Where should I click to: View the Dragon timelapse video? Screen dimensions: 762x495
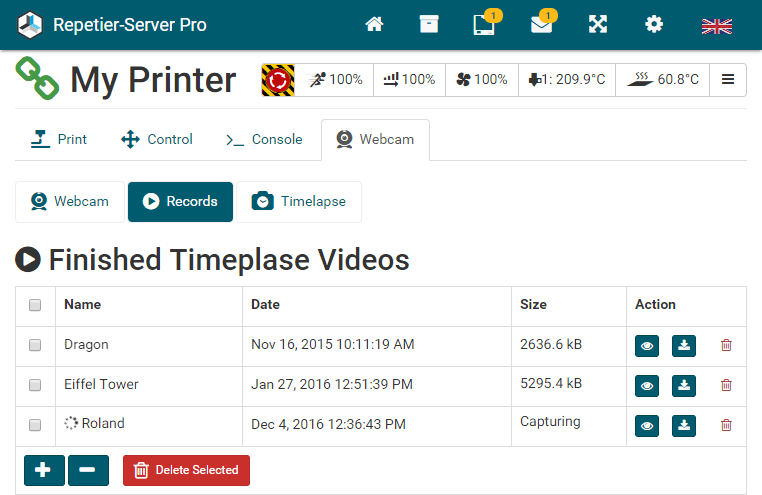pos(647,345)
